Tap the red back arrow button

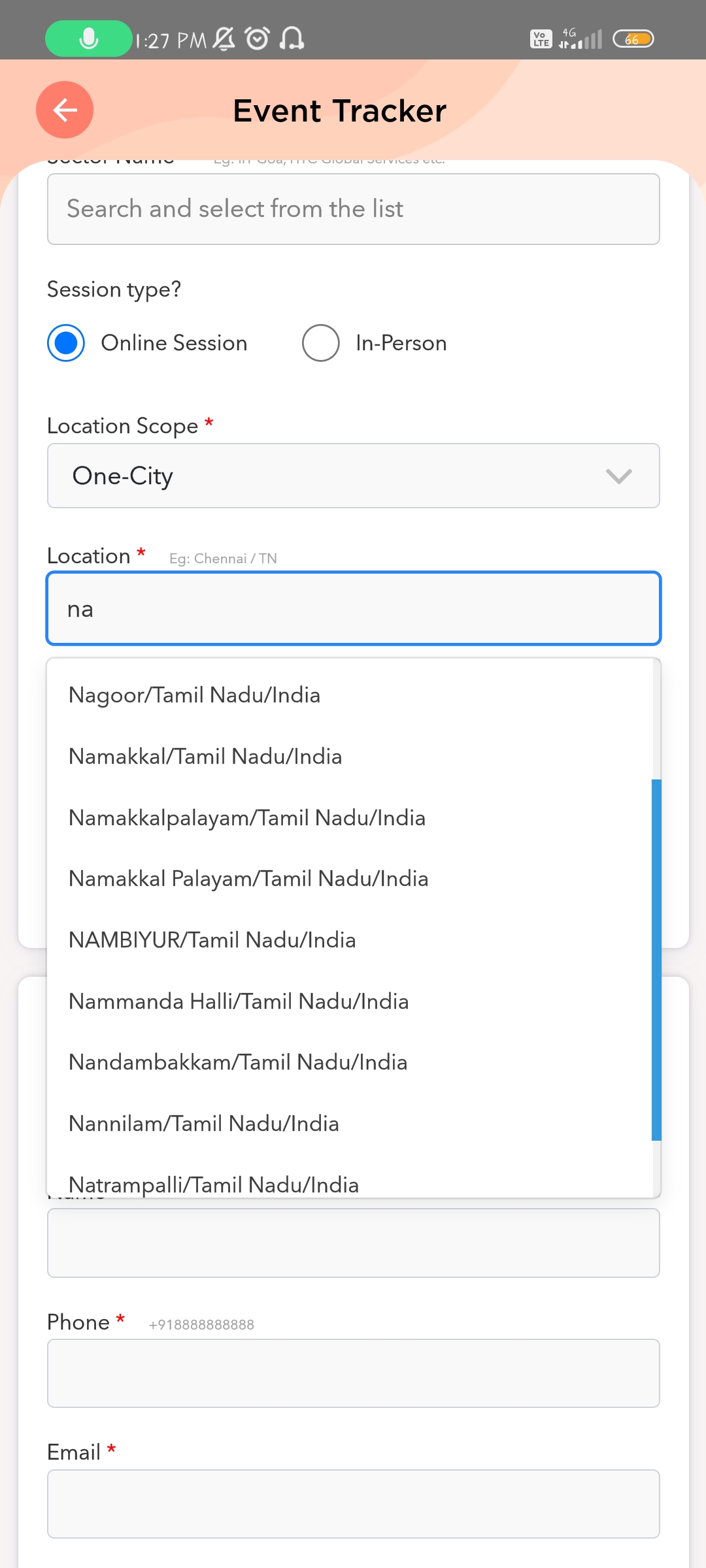point(65,110)
